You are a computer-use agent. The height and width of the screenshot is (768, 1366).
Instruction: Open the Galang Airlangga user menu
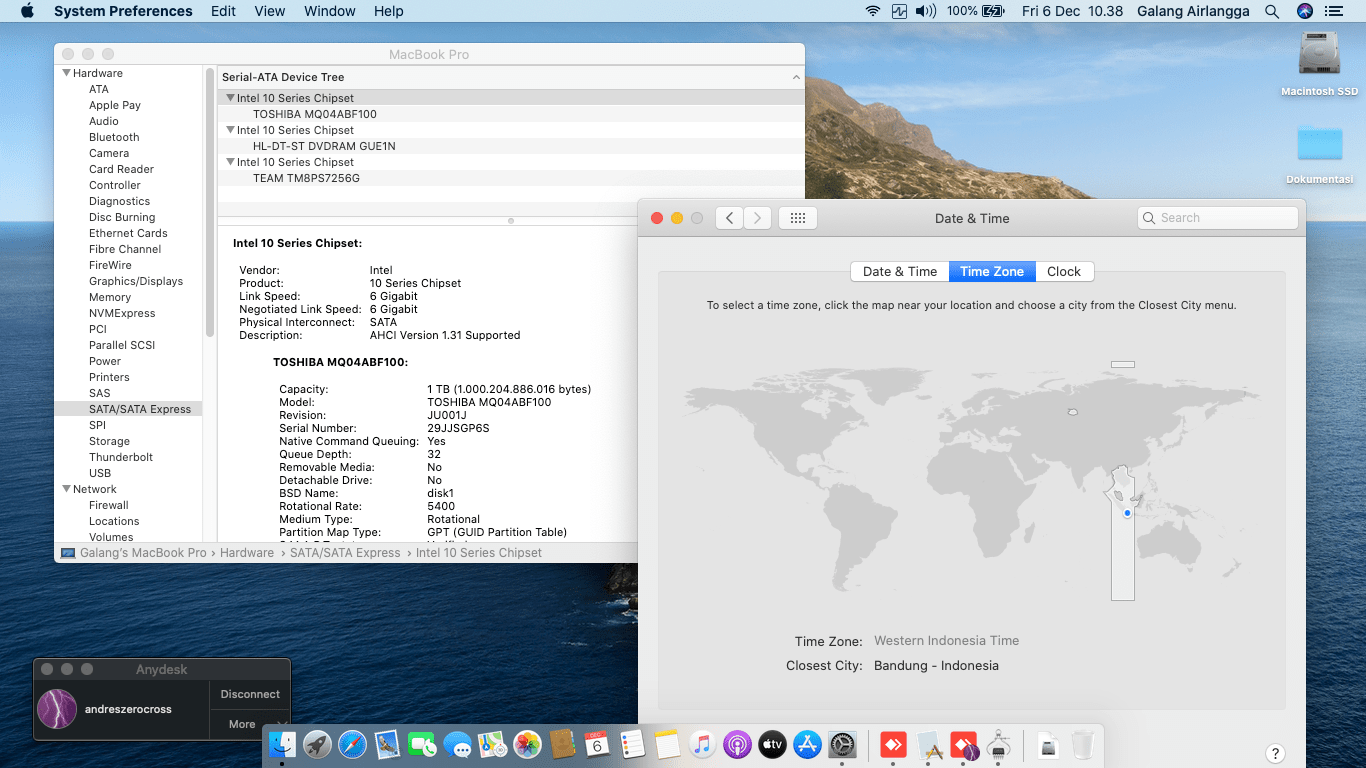pyautogui.click(x=1193, y=11)
